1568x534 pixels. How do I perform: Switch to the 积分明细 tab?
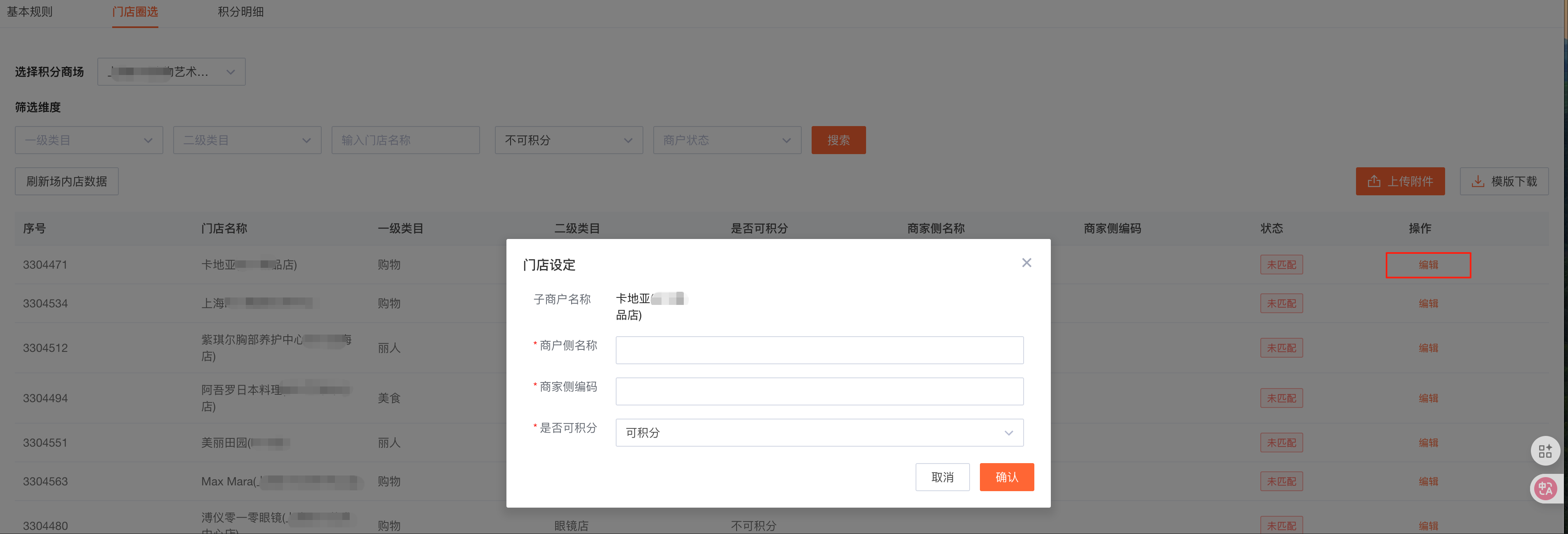click(240, 12)
